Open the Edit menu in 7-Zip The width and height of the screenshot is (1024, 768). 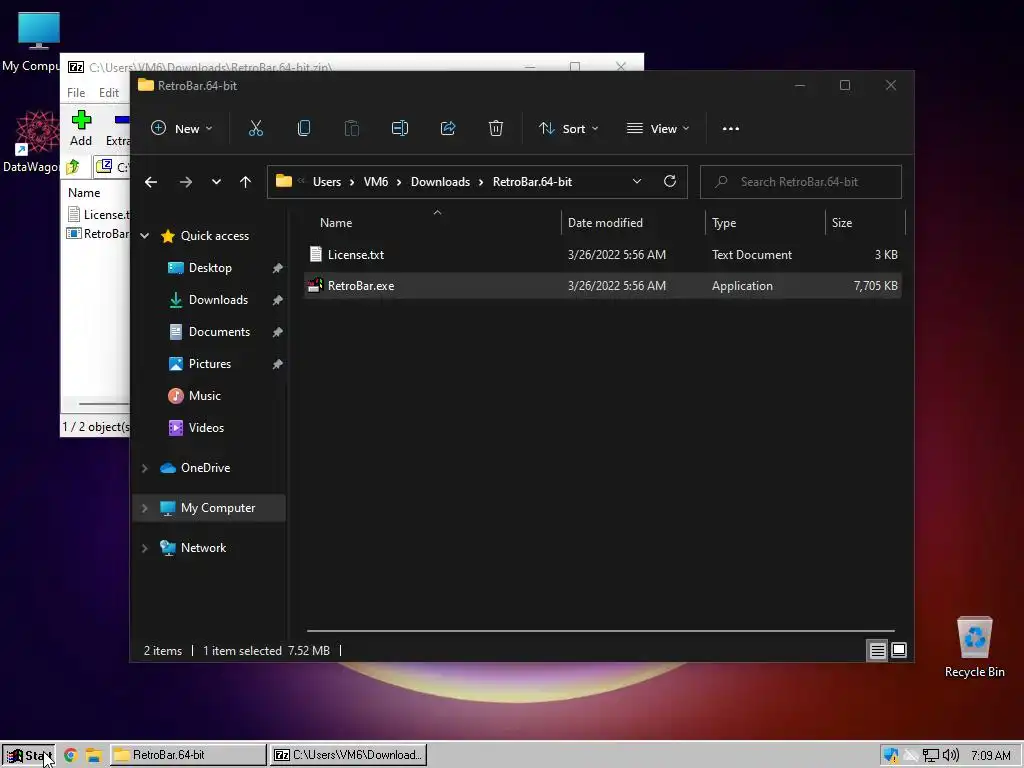108,93
